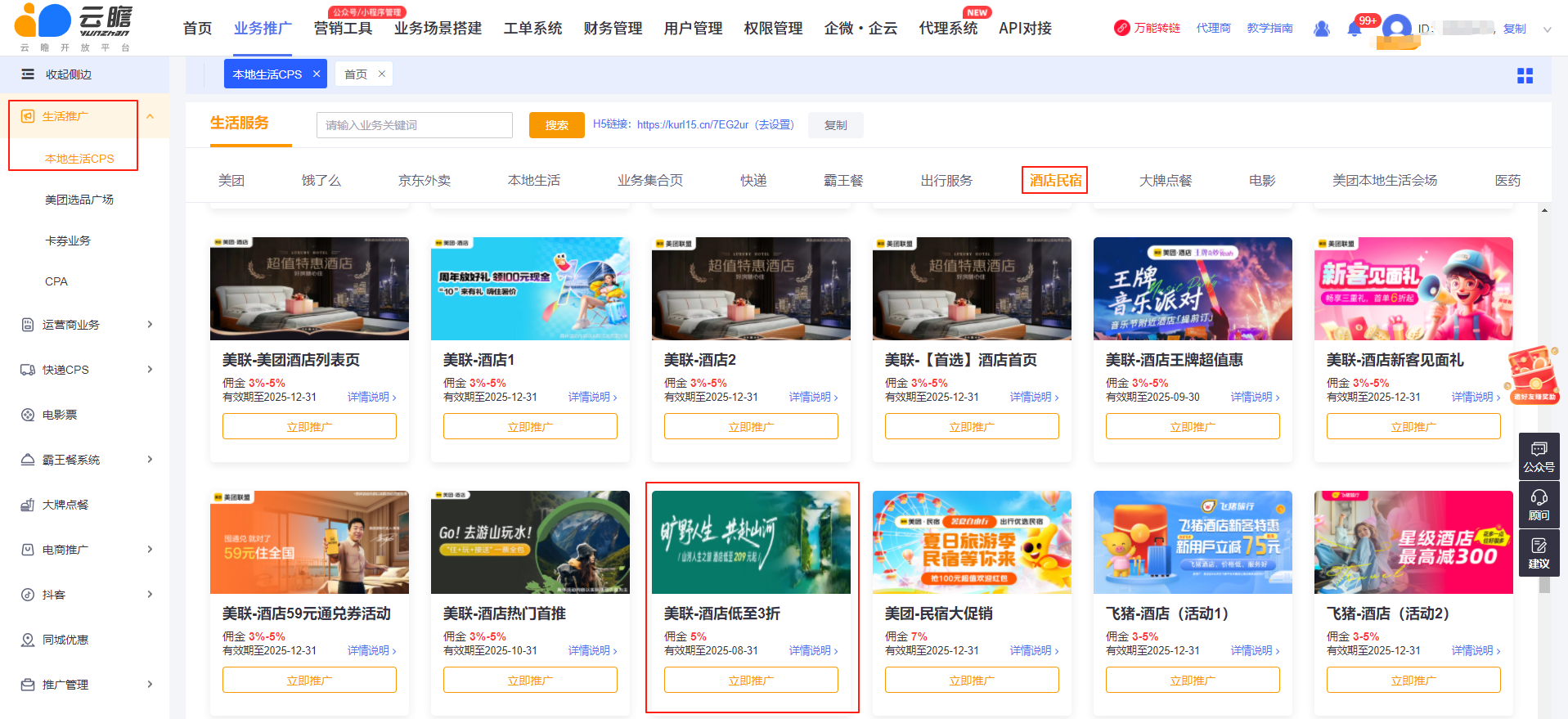Image resolution: width=1568 pixels, height=719 pixels.
Task: Click the 业务关键词 search input
Action: (x=415, y=125)
